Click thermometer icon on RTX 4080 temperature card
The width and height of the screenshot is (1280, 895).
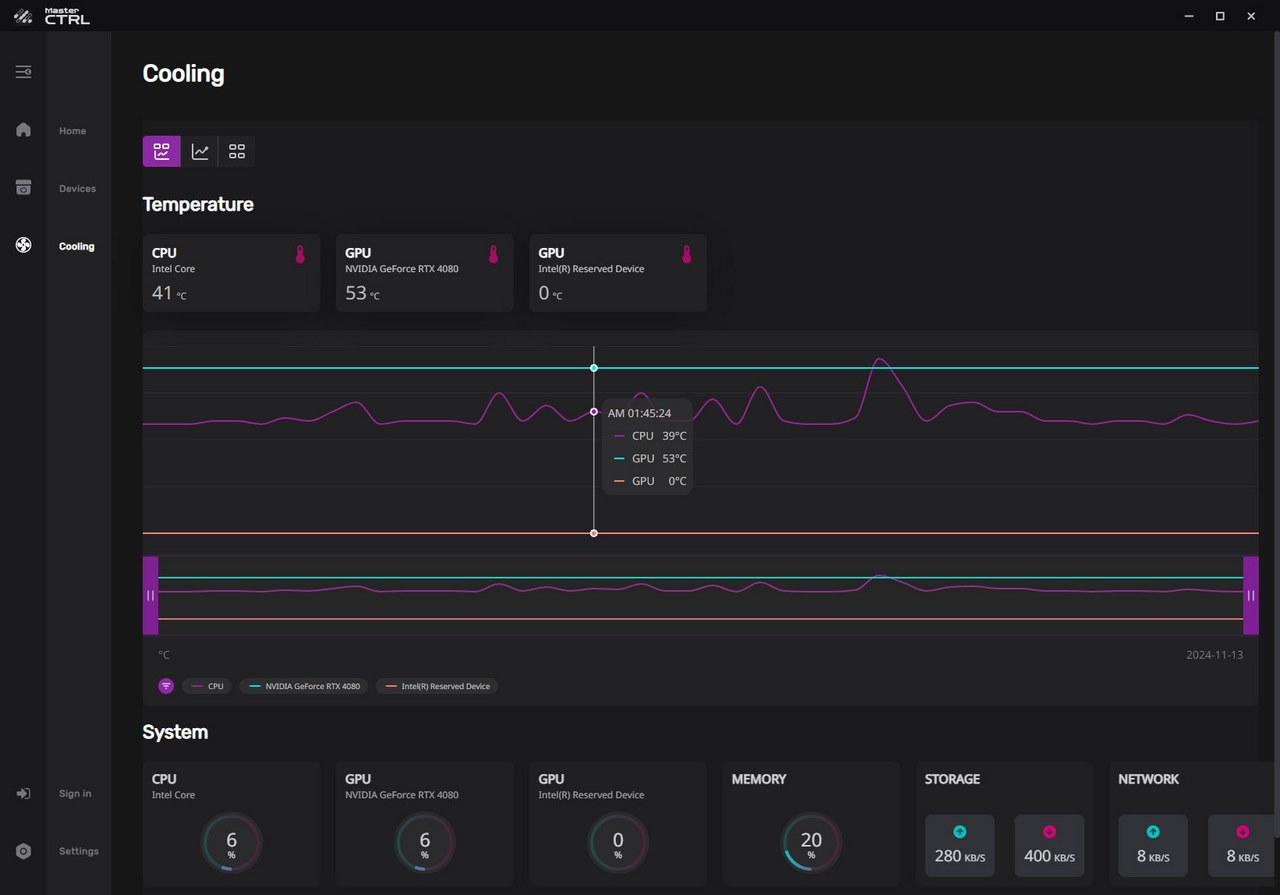click(x=493, y=254)
